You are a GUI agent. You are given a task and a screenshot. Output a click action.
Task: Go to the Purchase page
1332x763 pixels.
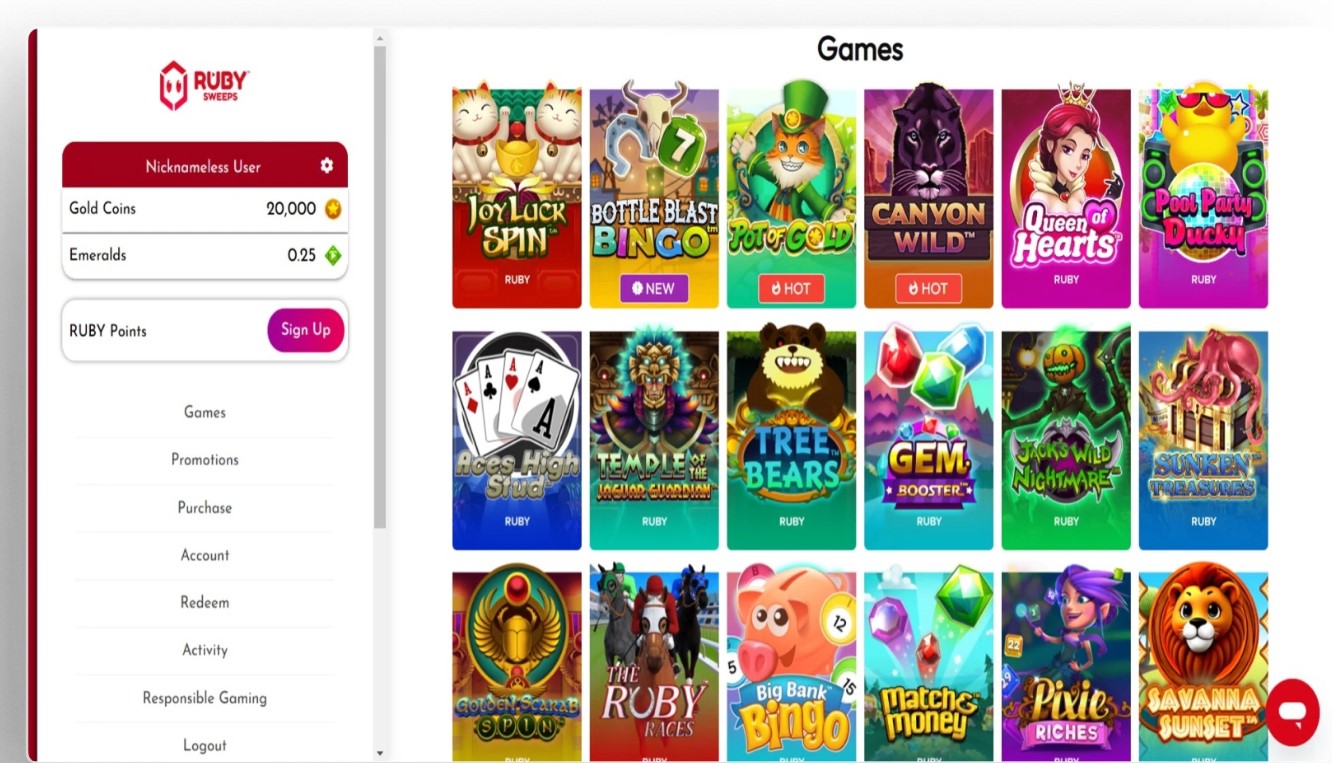pyautogui.click(x=205, y=508)
